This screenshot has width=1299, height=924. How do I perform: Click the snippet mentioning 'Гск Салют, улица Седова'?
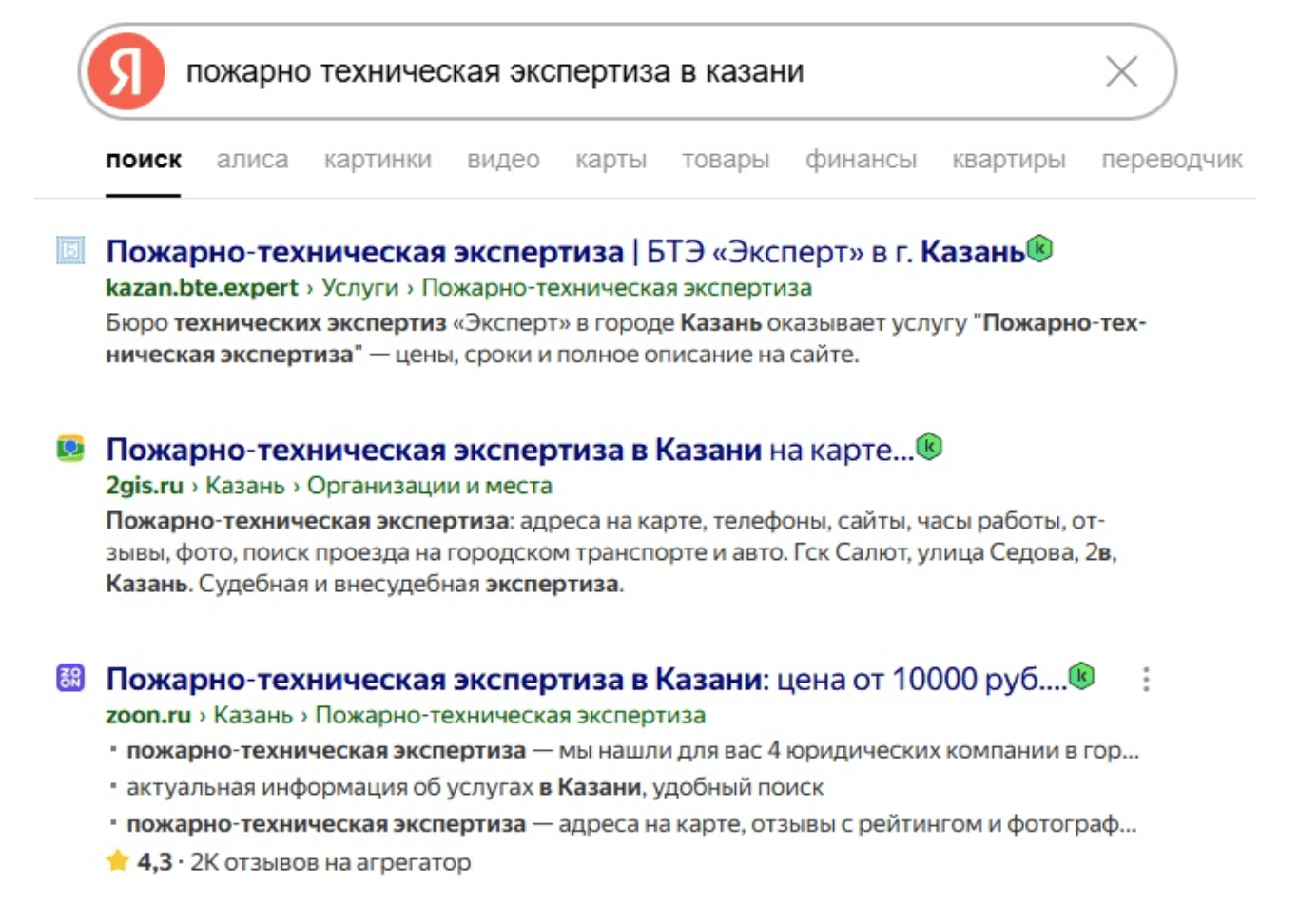[x=611, y=552]
